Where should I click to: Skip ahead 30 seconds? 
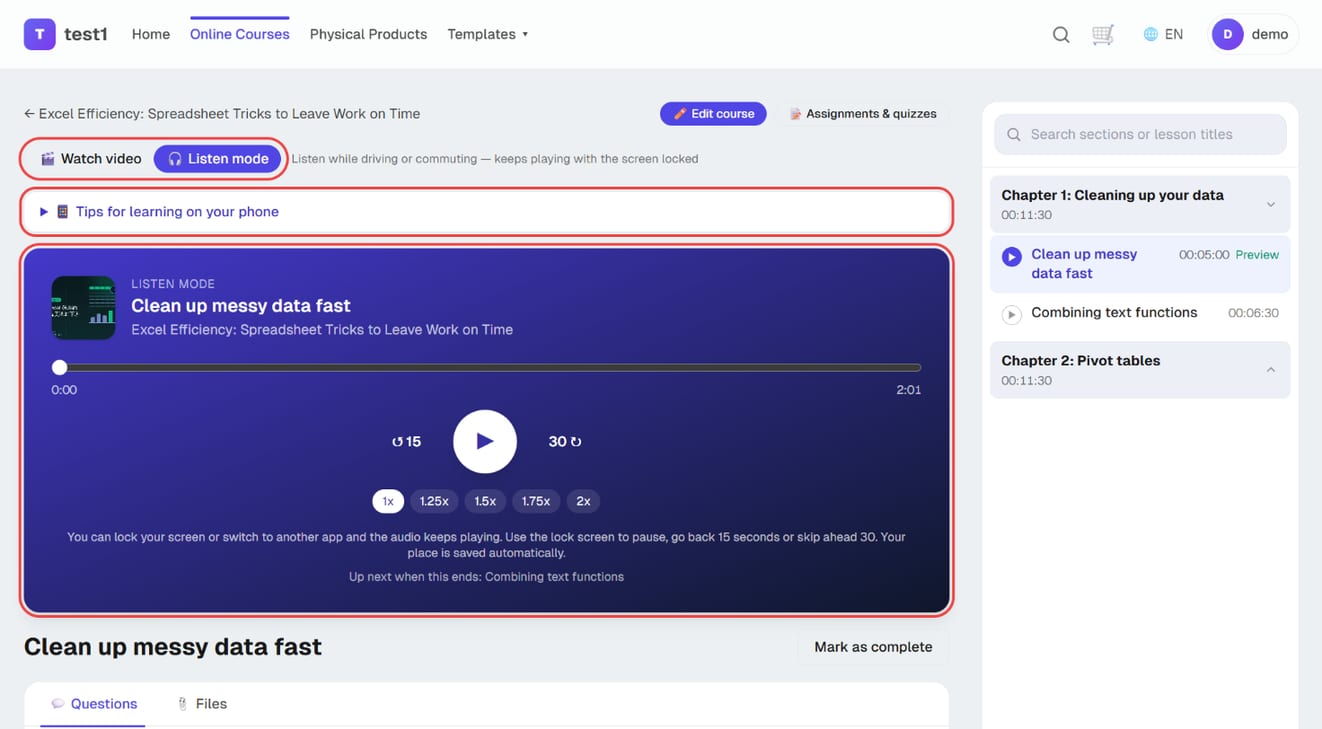(x=565, y=441)
